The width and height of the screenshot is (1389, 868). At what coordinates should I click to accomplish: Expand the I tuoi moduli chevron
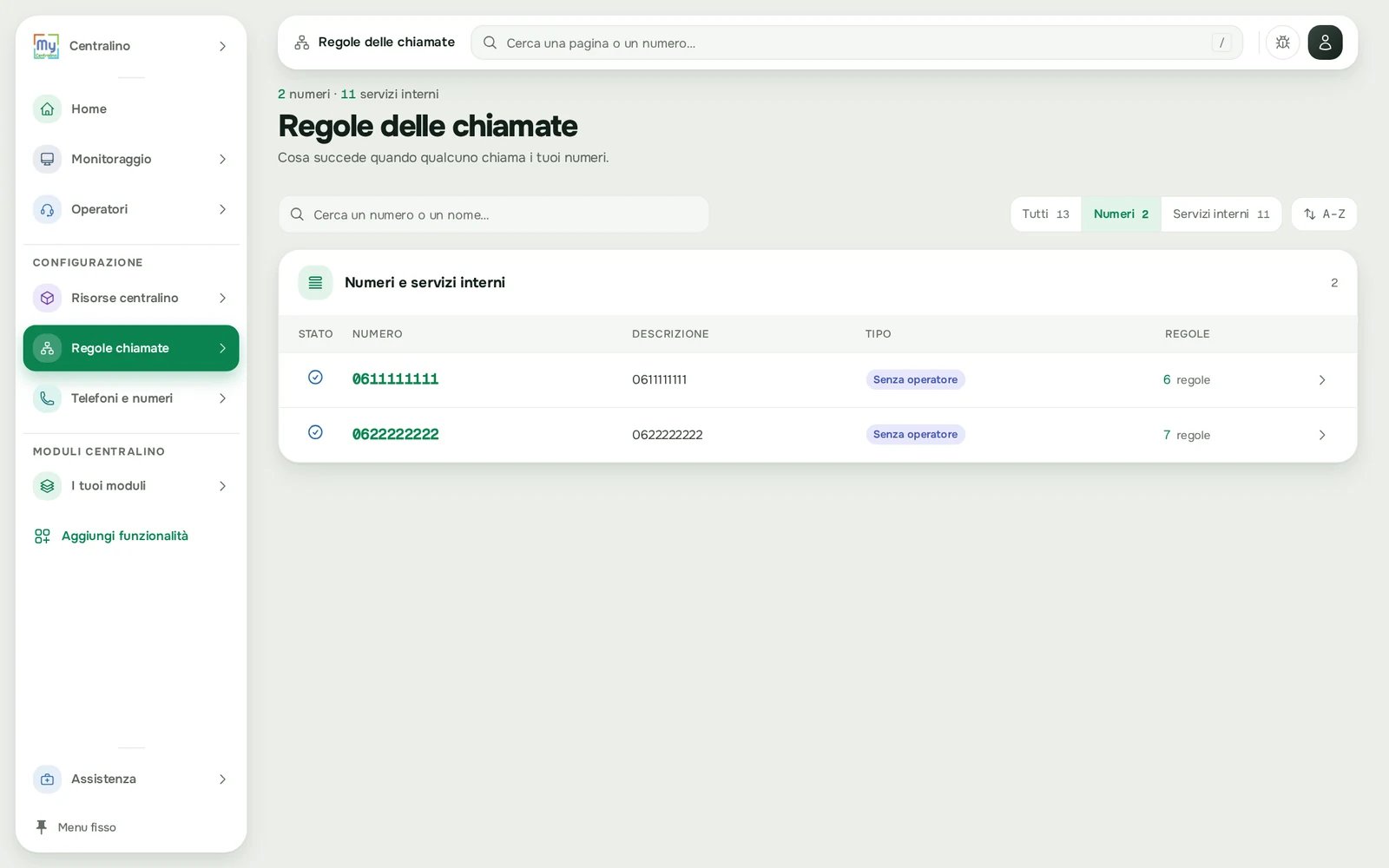tap(222, 486)
